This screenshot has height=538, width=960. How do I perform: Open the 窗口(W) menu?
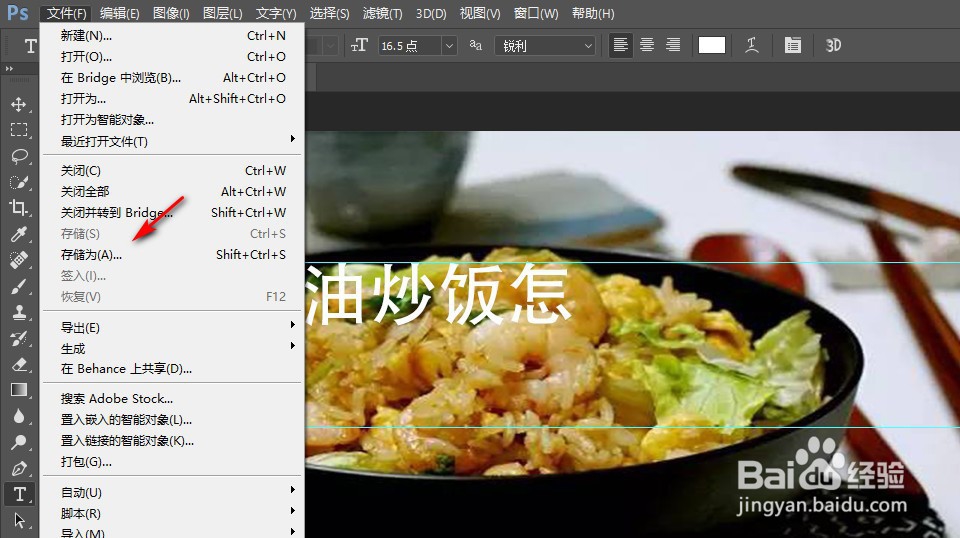(x=536, y=13)
